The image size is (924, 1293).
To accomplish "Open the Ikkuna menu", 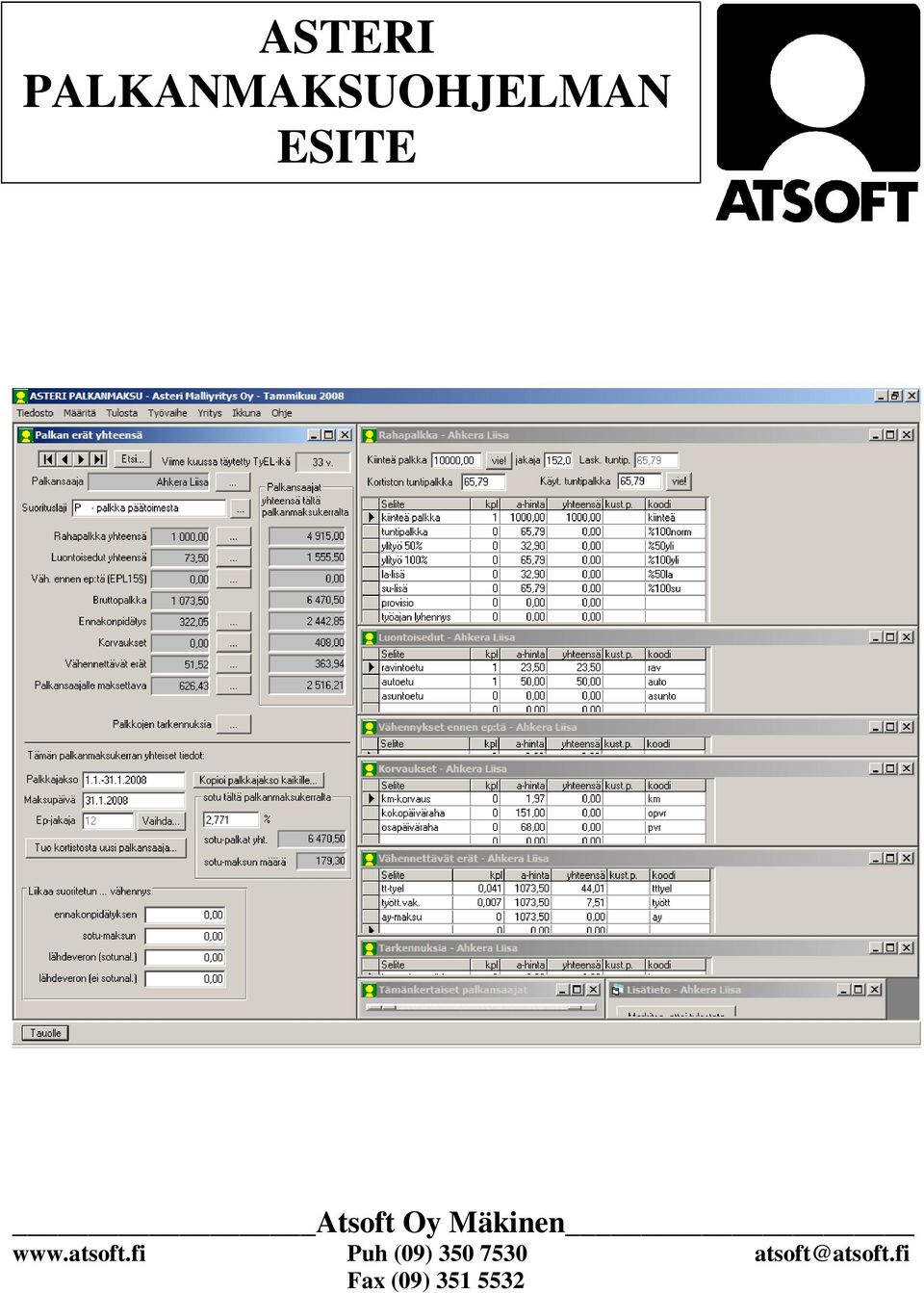I will 246,413.
